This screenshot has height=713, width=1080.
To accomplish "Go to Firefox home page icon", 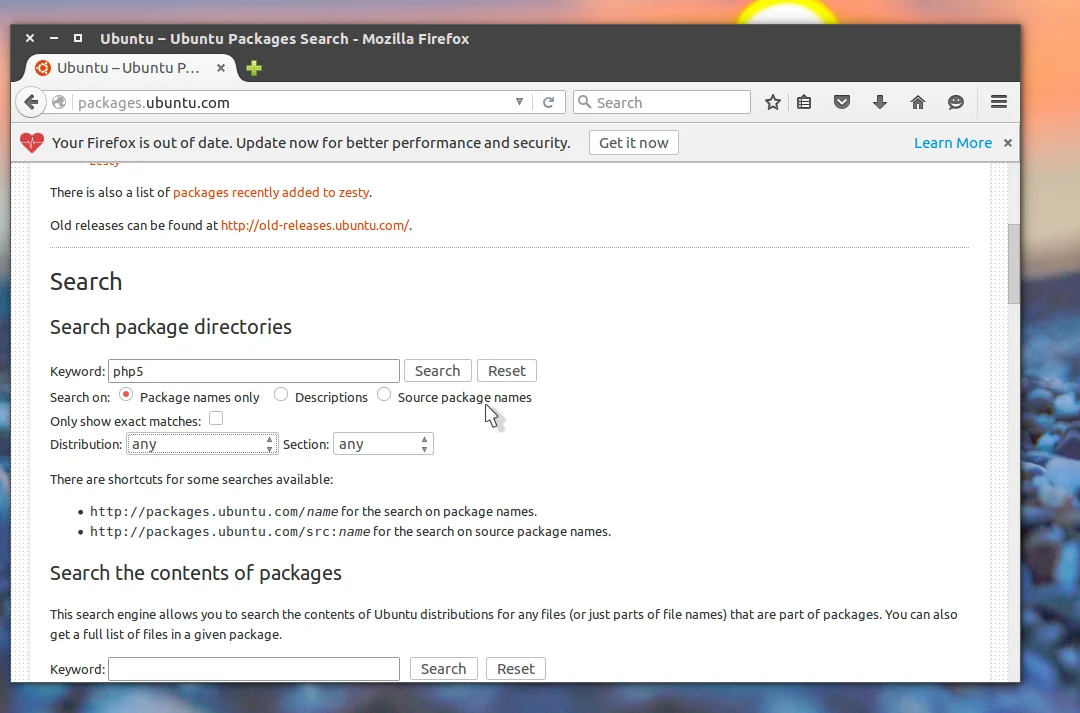I will click(917, 103).
